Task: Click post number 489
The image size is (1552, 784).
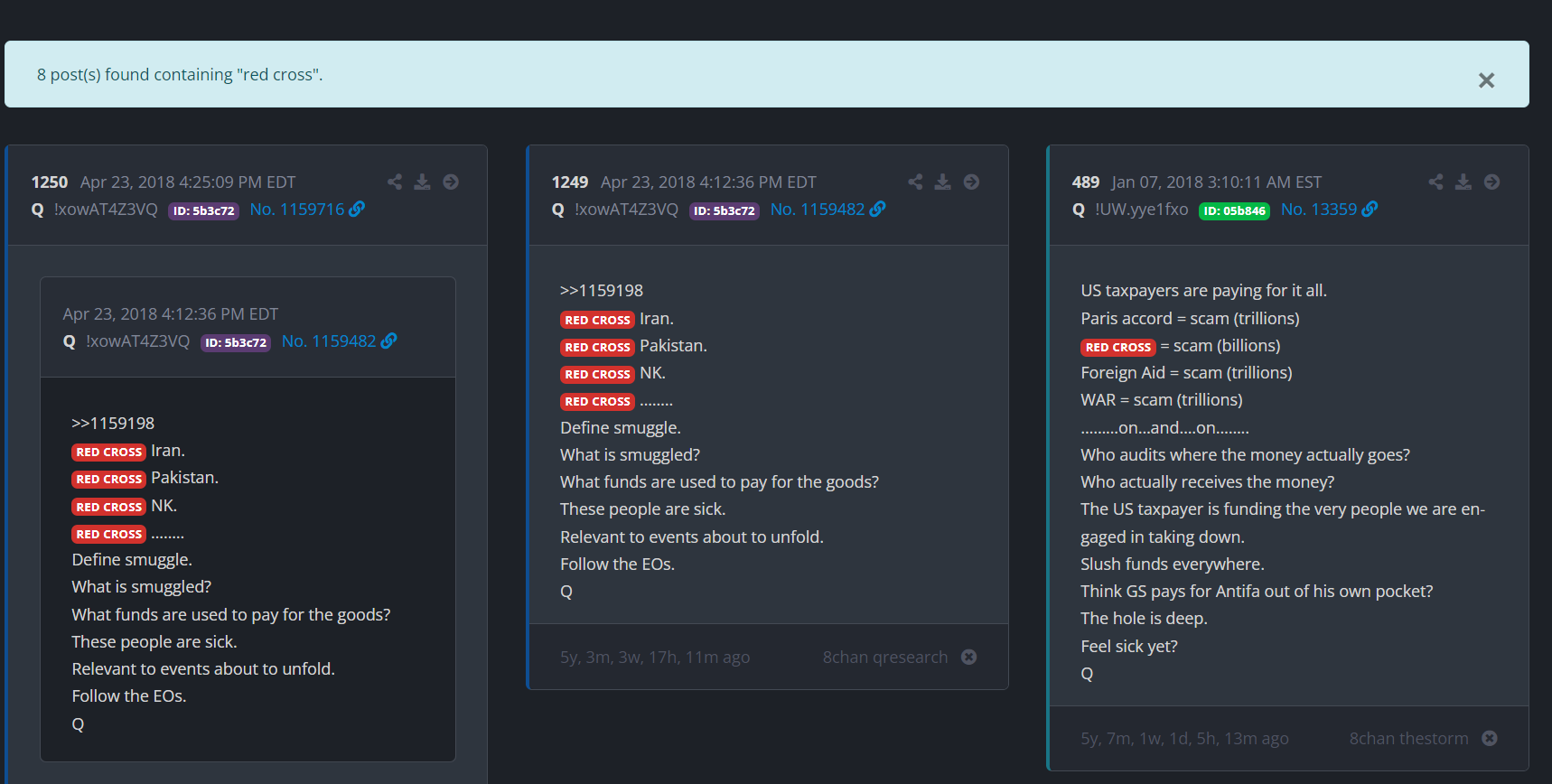Action: click(x=1086, y=182)
